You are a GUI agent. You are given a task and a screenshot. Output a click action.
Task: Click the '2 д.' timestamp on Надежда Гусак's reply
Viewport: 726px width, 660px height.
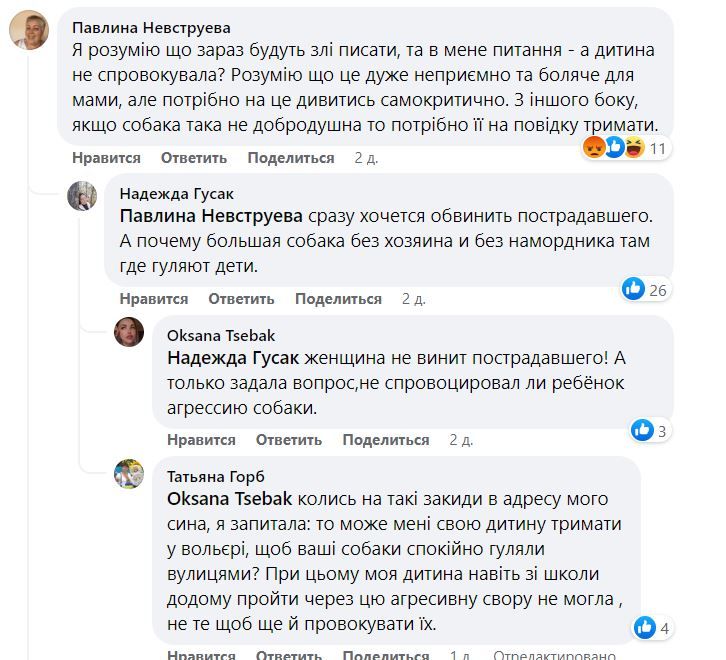pos(414,299)
